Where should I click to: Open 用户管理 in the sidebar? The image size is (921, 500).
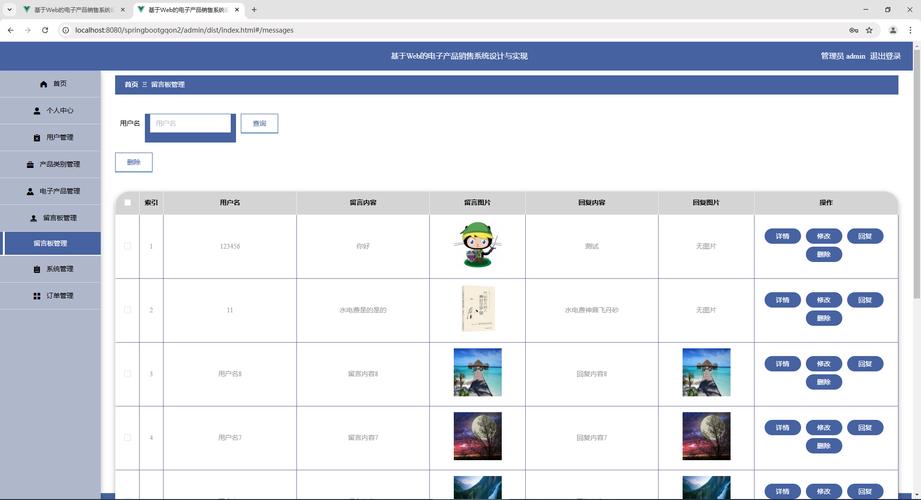click(51, 137)
